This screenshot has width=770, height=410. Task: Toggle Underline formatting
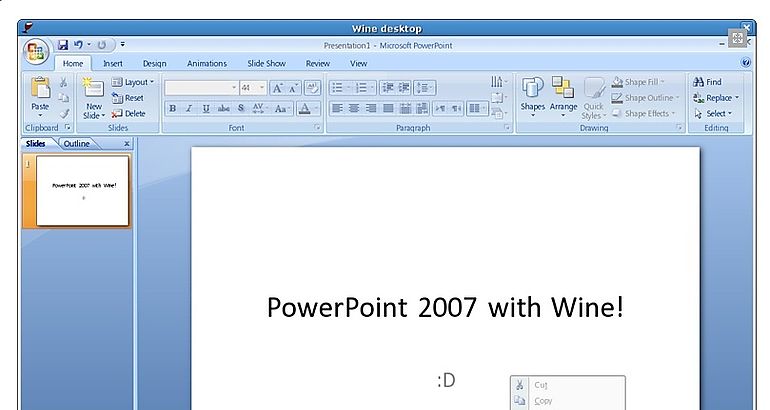pyautogui.click(x=206, y=109)
